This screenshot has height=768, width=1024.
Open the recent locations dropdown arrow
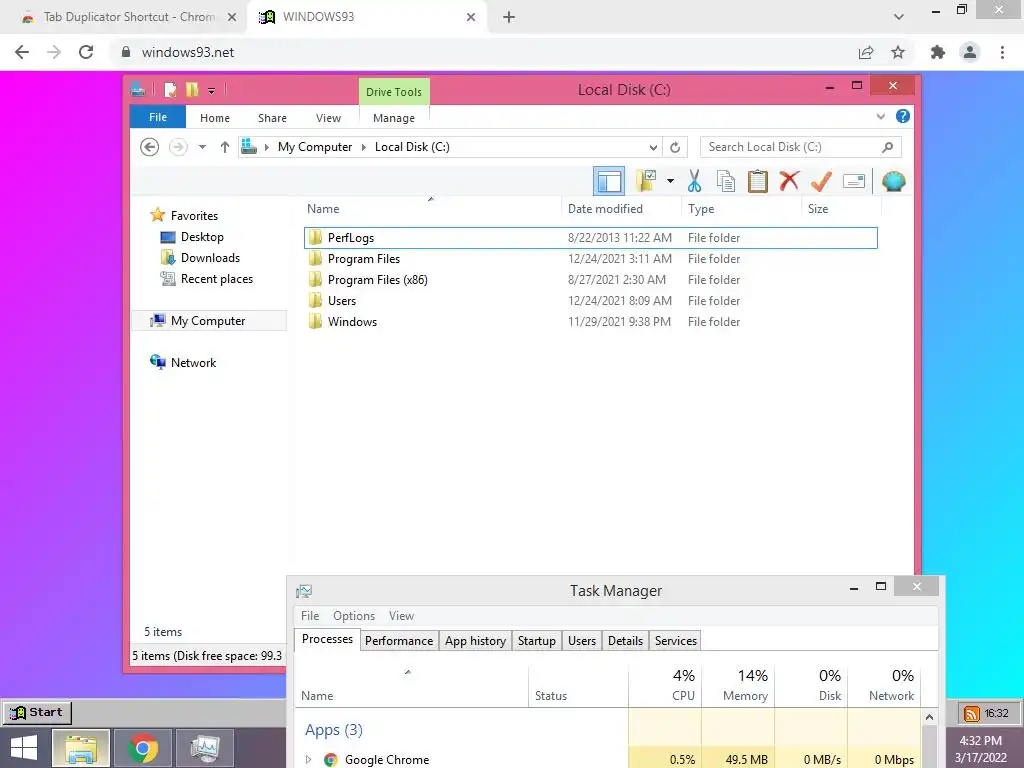point(202,147)
